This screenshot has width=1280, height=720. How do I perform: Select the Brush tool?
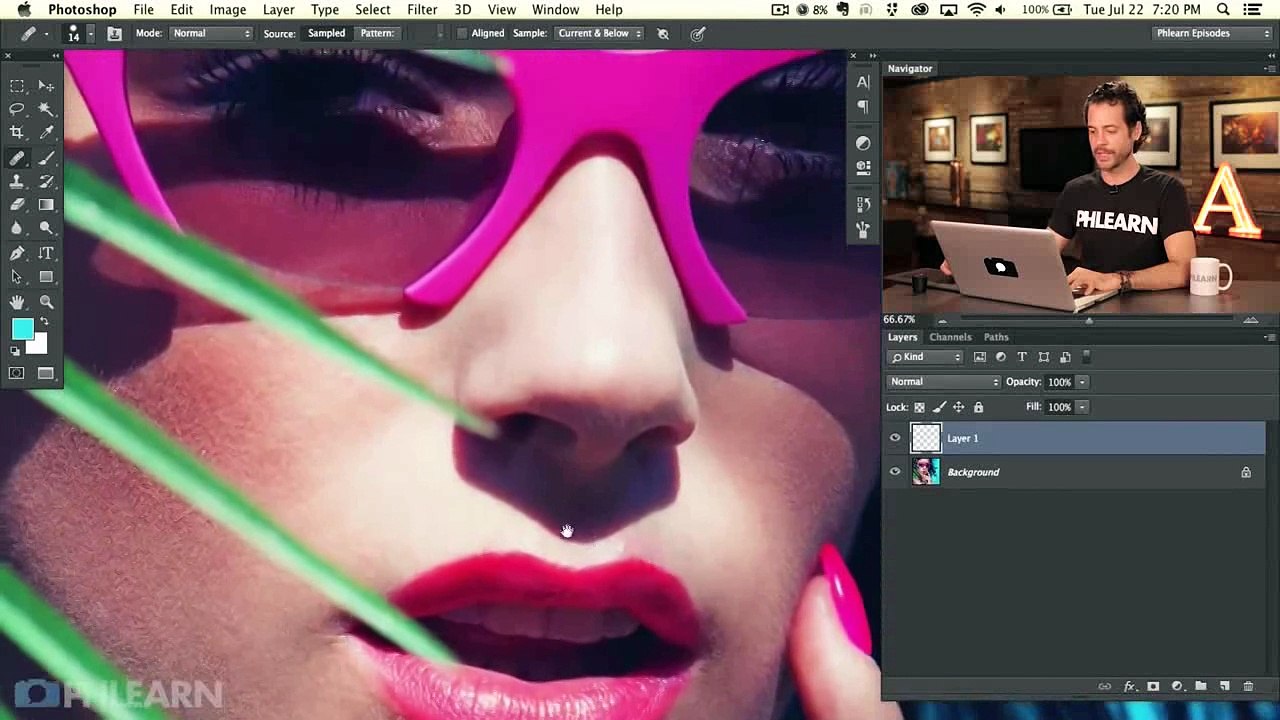click(46, 158)
